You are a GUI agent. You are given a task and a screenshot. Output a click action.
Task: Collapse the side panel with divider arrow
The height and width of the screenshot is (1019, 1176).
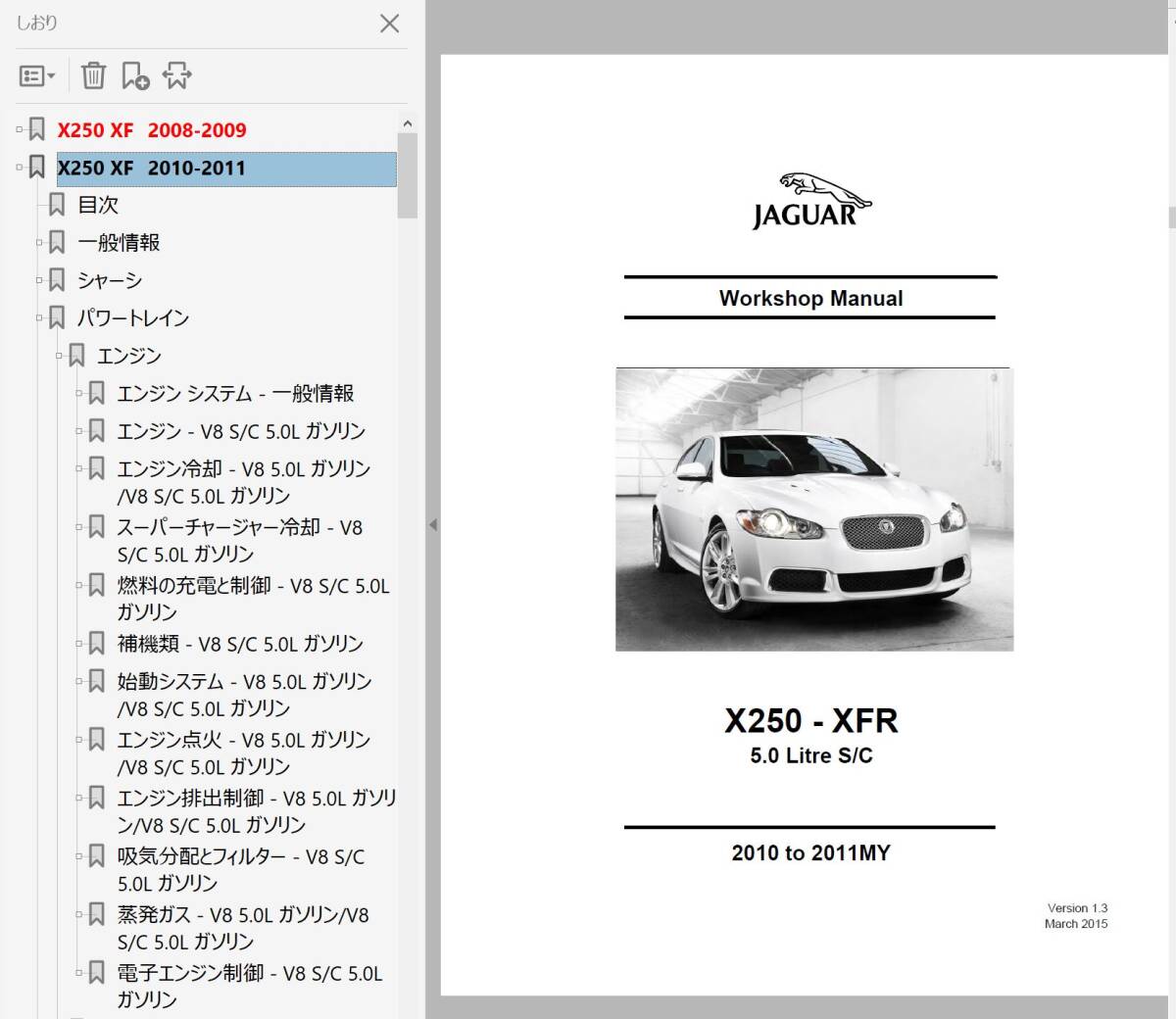[432, 525]
